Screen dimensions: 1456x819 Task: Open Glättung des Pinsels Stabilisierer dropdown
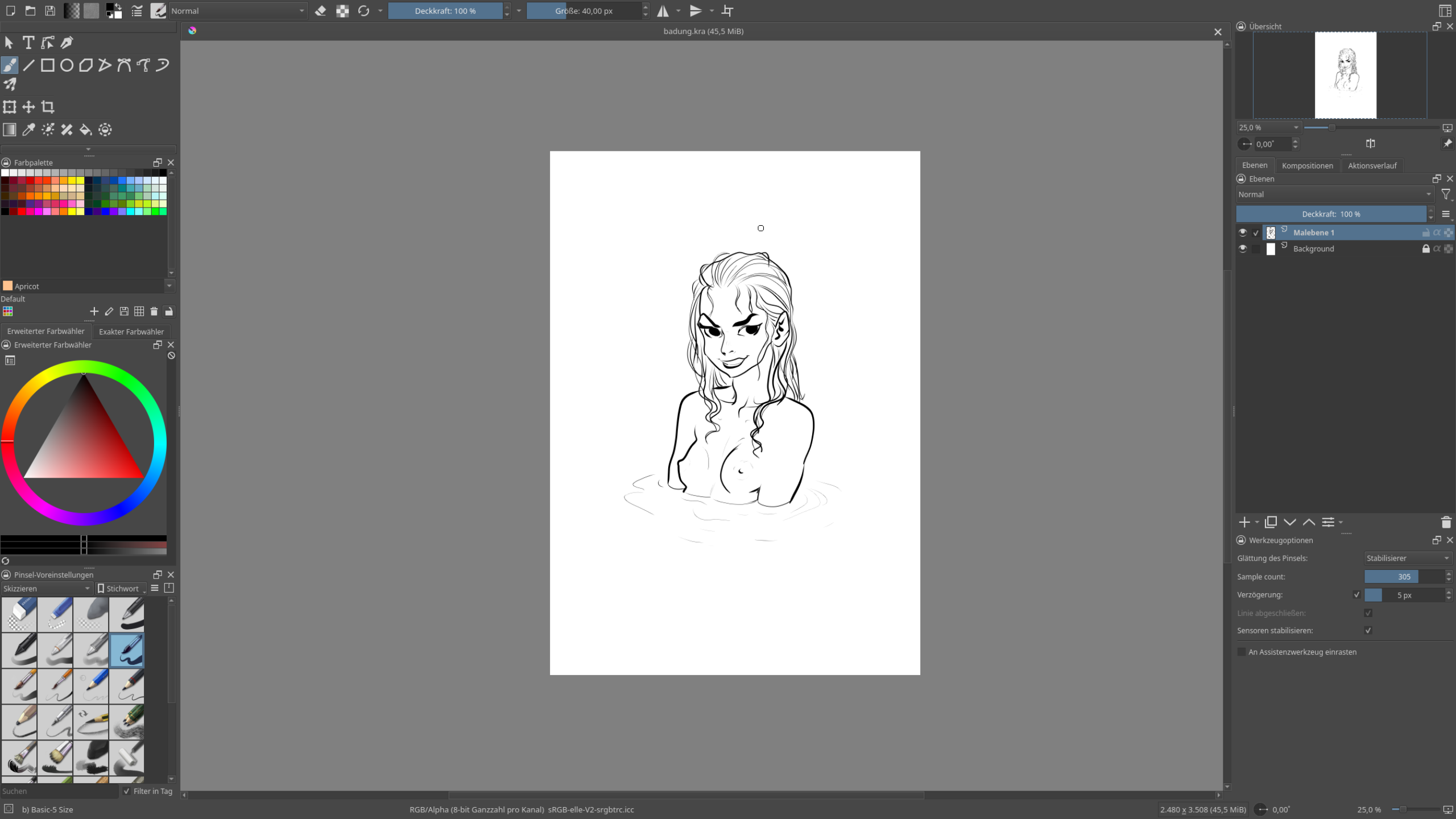point(1408,558)
